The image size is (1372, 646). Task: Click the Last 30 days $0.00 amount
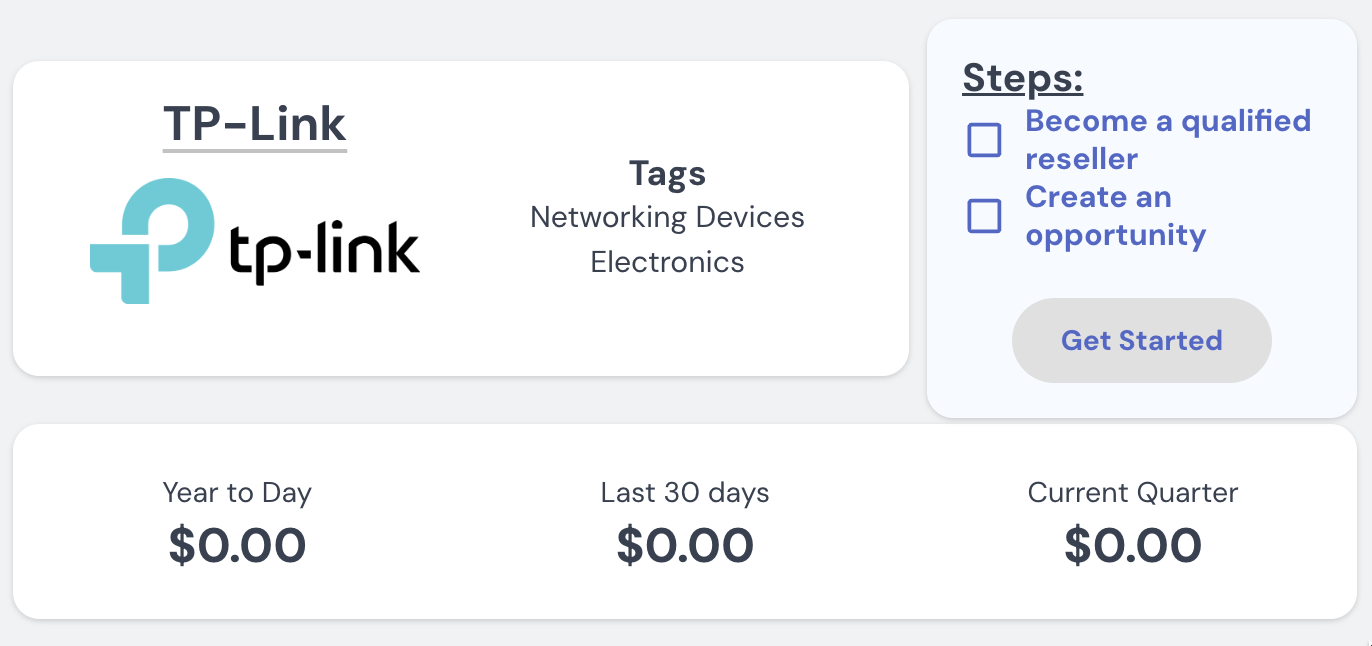pyautogui.click(x=685, y=546)
